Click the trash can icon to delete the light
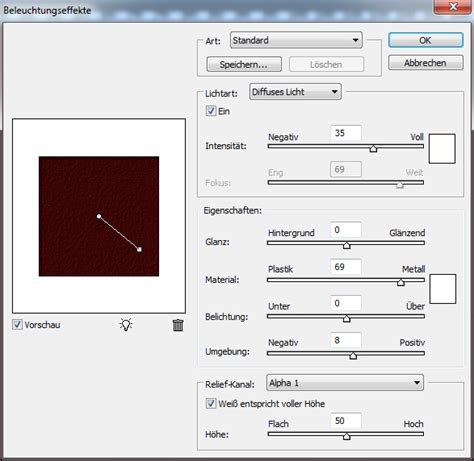The image size is (474, 461). pyautogui.click(x=178, y=325)
